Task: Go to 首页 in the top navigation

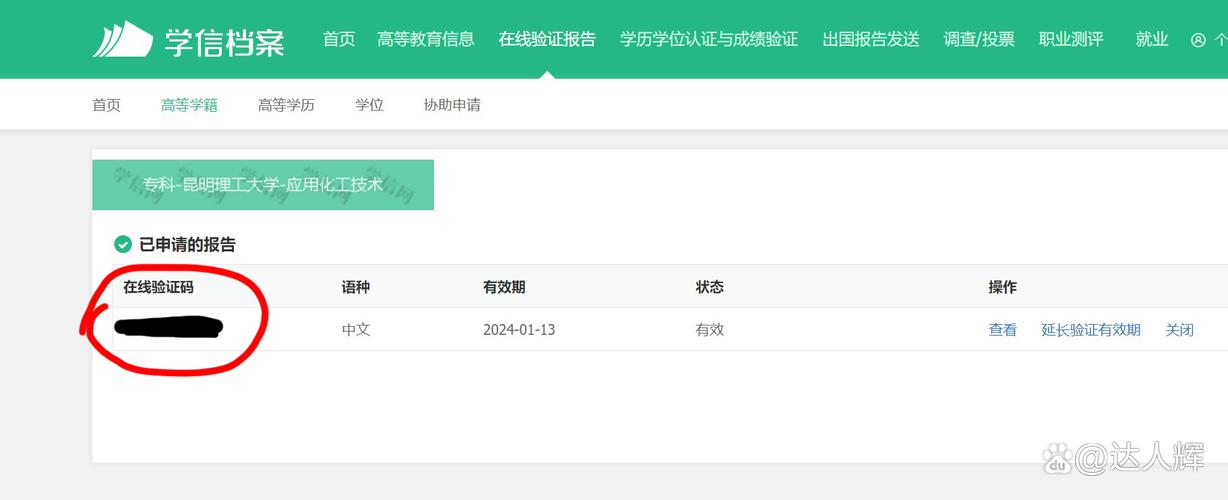Action: [339, 39]
